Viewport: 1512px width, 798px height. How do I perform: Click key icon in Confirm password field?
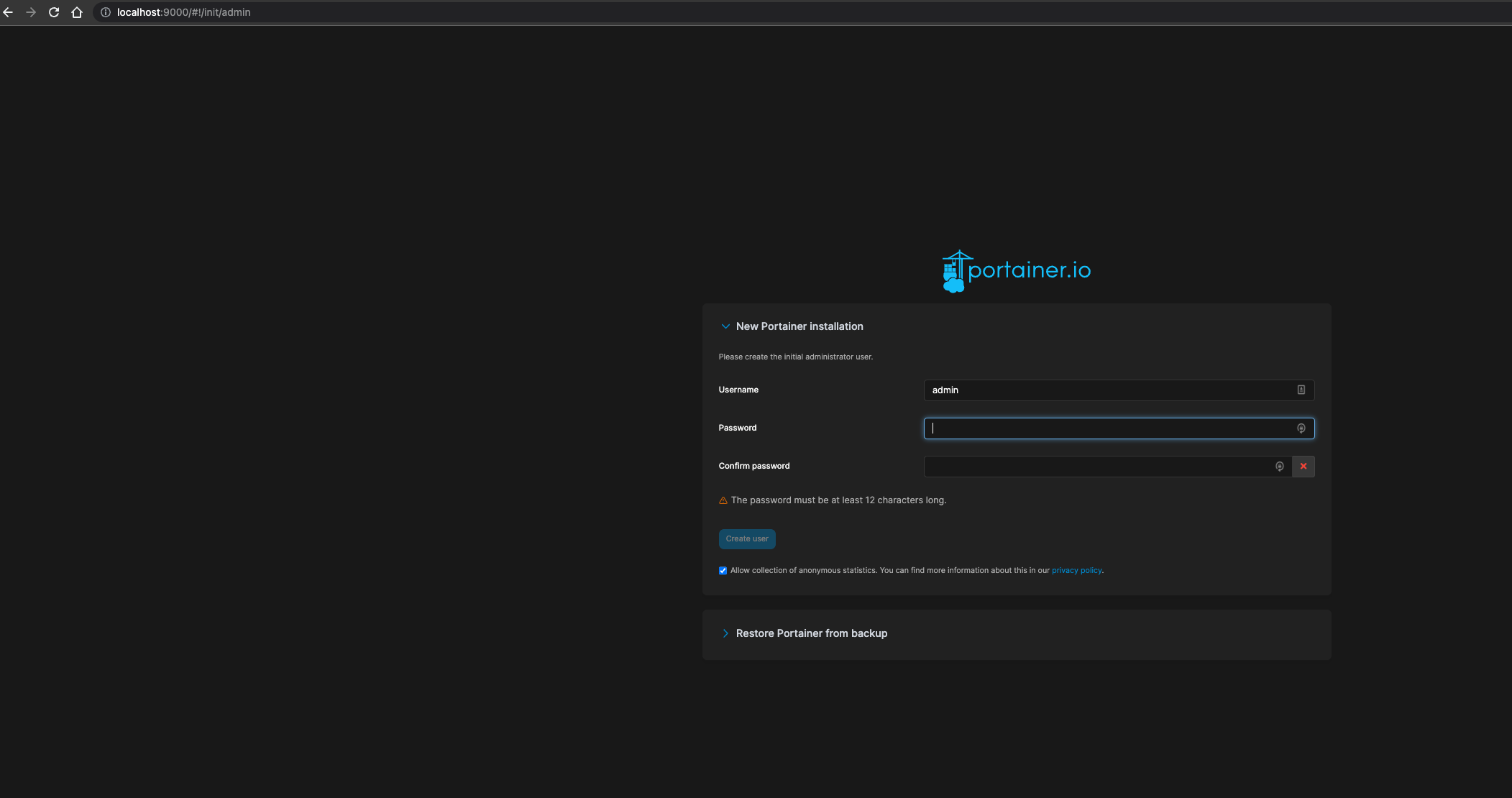[1279, 467]
